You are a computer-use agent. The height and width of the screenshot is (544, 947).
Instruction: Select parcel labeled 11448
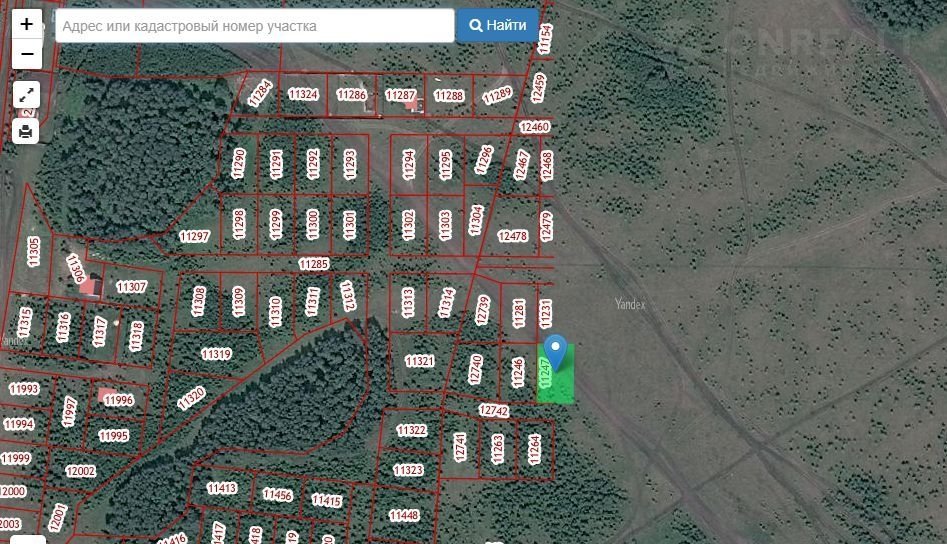[x=403, y=515]
